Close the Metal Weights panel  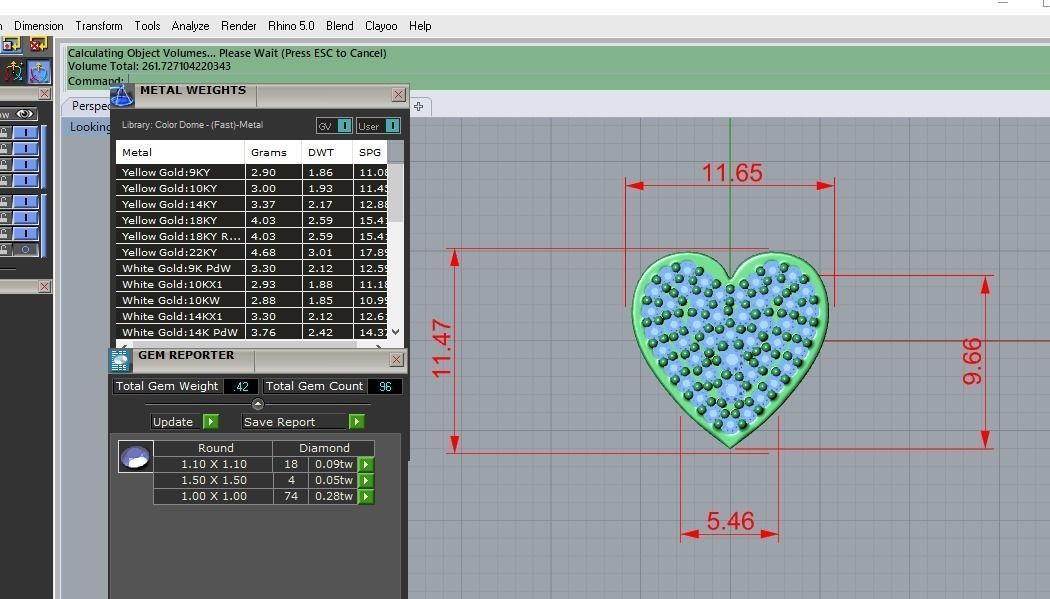[398, 94]
